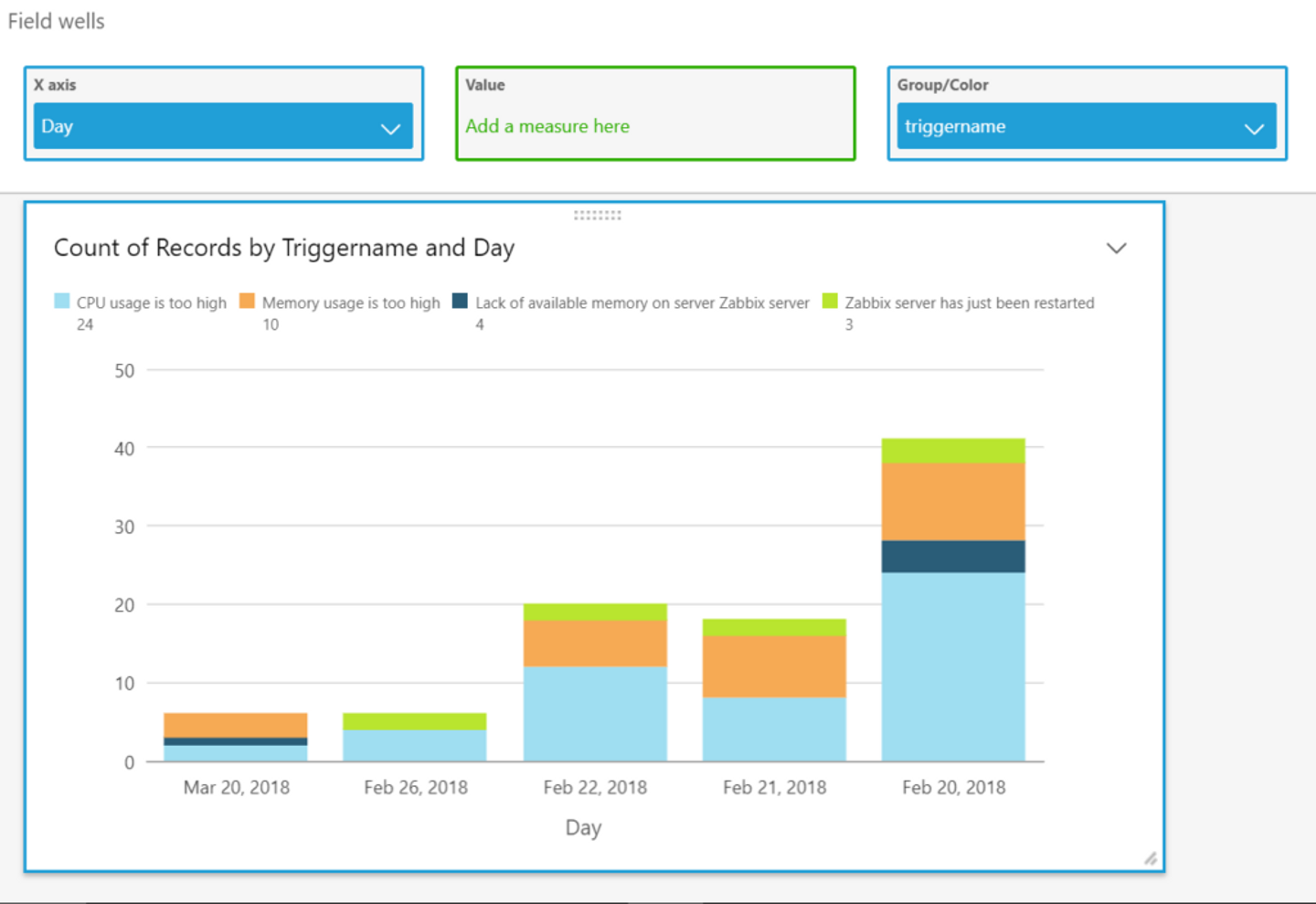Open the triggername field dropdown in Group/Color
The image size is (1316, 904).
click(x=1254, y=128)
